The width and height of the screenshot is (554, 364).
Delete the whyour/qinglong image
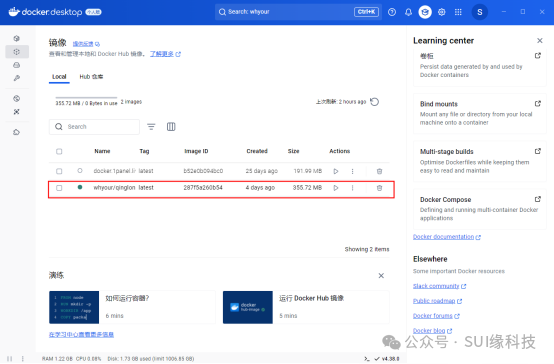(x=379, y=188)
